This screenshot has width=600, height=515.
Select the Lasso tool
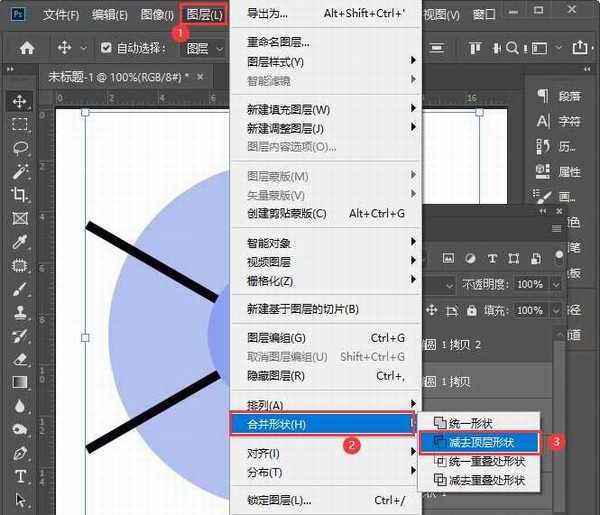(x=19, y=148)
